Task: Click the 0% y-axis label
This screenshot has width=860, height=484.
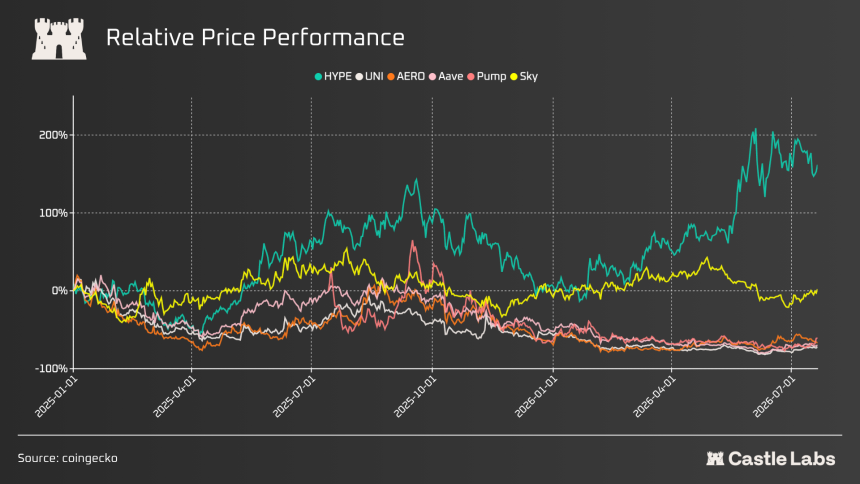Action: click(x=60, y=291)
